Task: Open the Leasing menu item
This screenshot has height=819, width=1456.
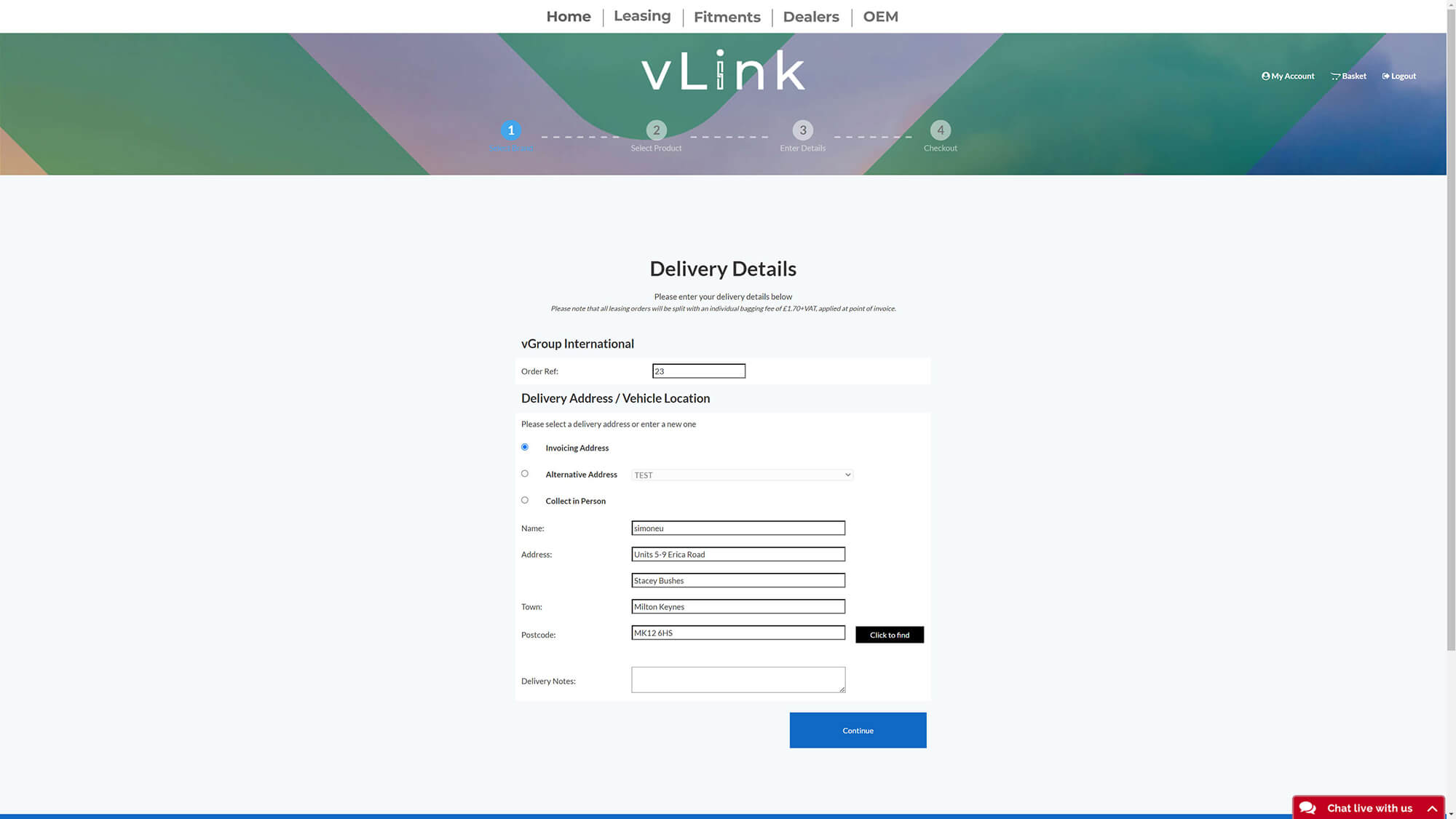Action: pos(641,16)
